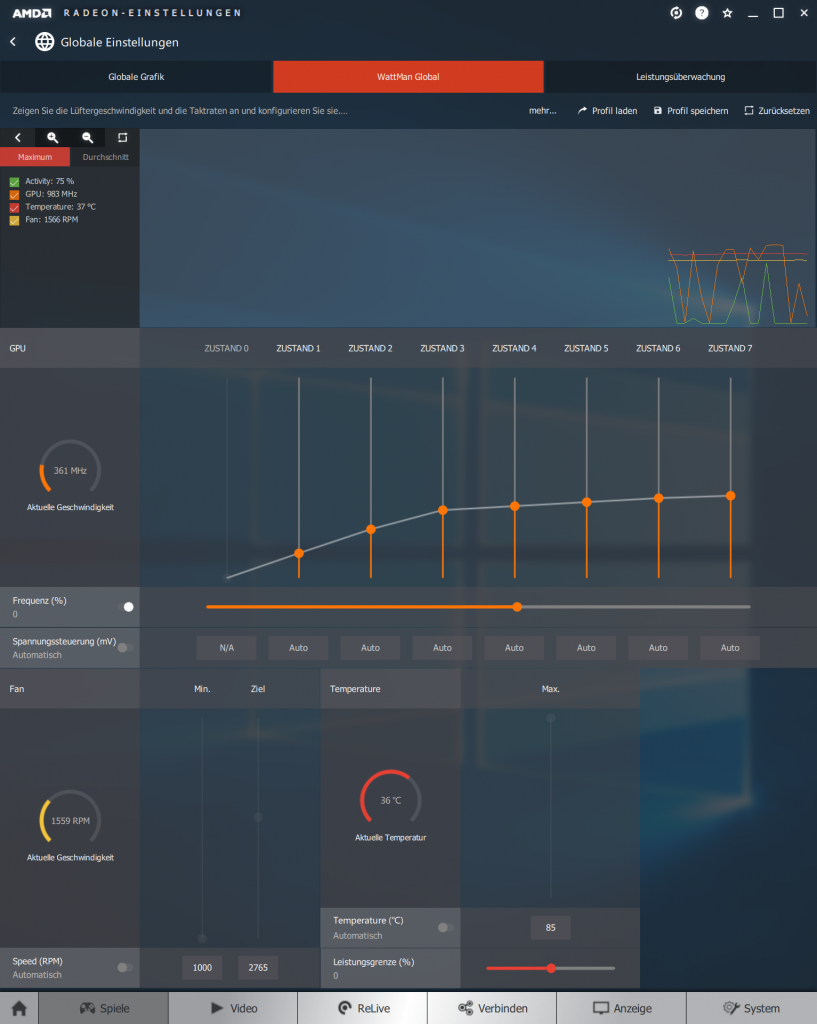
Task: Click the N/A voltage field for Zustand 0
Action: tap(227, 648)
